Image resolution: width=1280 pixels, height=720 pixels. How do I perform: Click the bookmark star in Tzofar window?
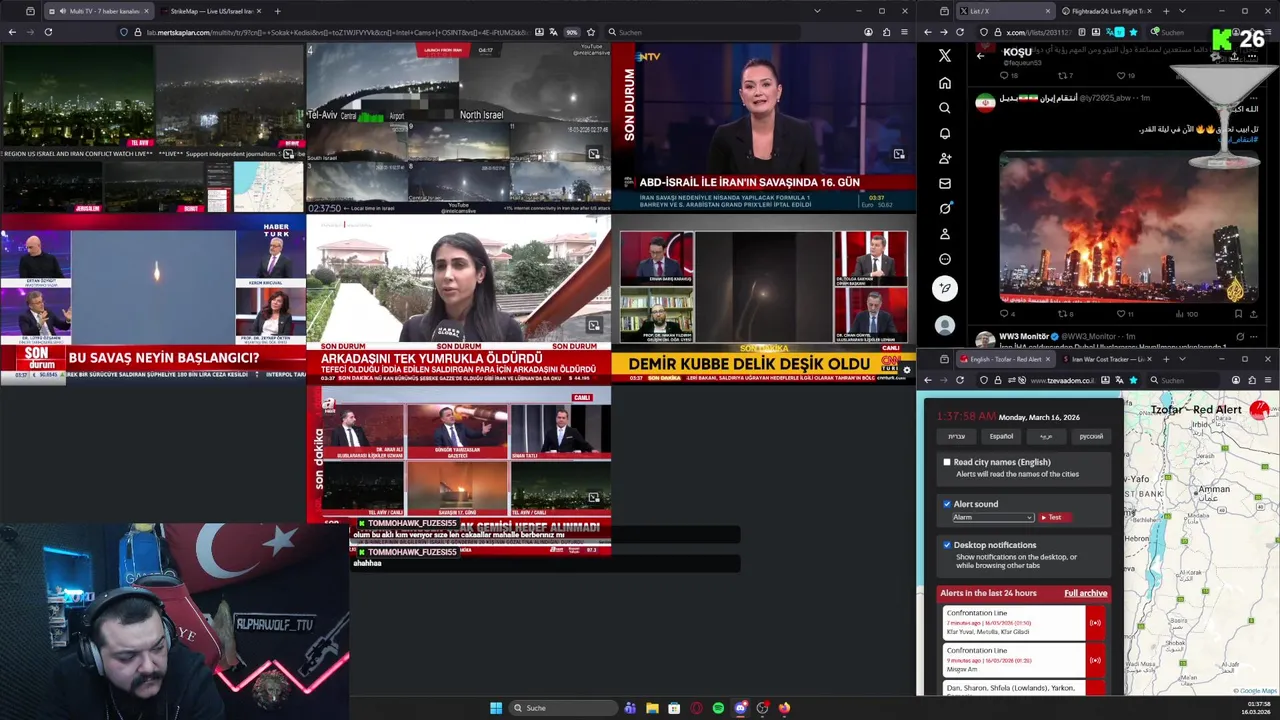tap(1133, 380)
